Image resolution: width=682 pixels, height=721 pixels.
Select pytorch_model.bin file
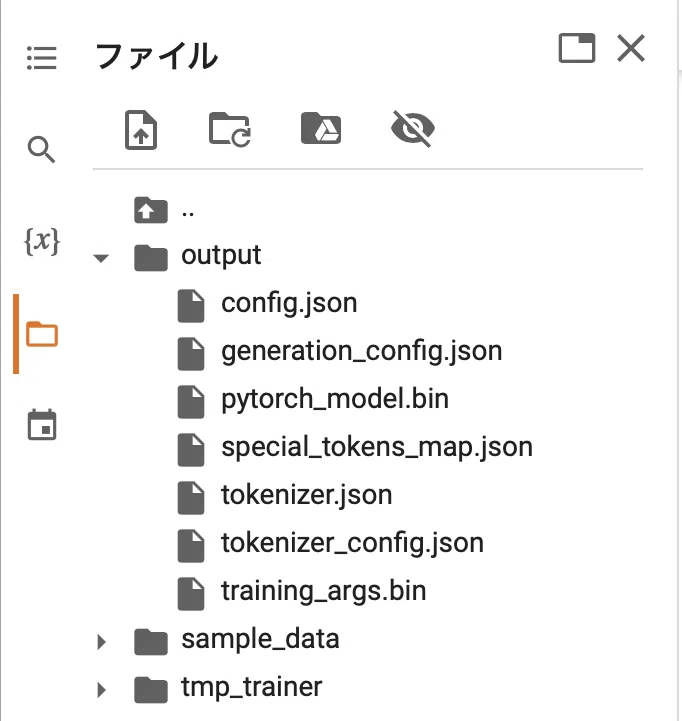(x=335, y=399)
